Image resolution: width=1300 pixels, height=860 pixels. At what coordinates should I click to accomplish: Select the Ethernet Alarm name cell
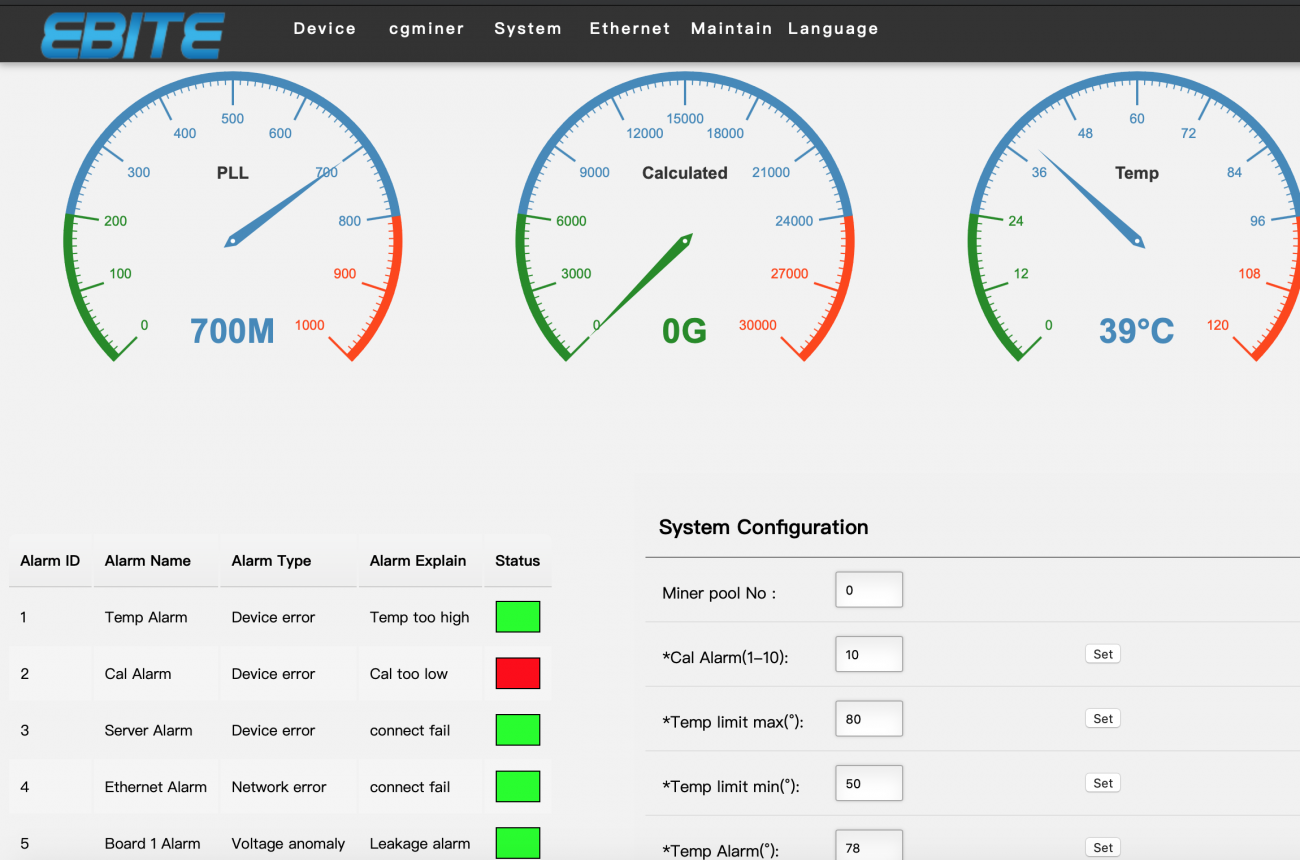(156, 787)
